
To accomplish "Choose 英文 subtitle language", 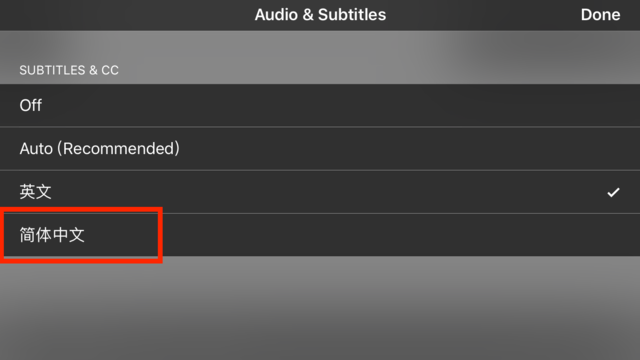I will click(x=320, y=192).
